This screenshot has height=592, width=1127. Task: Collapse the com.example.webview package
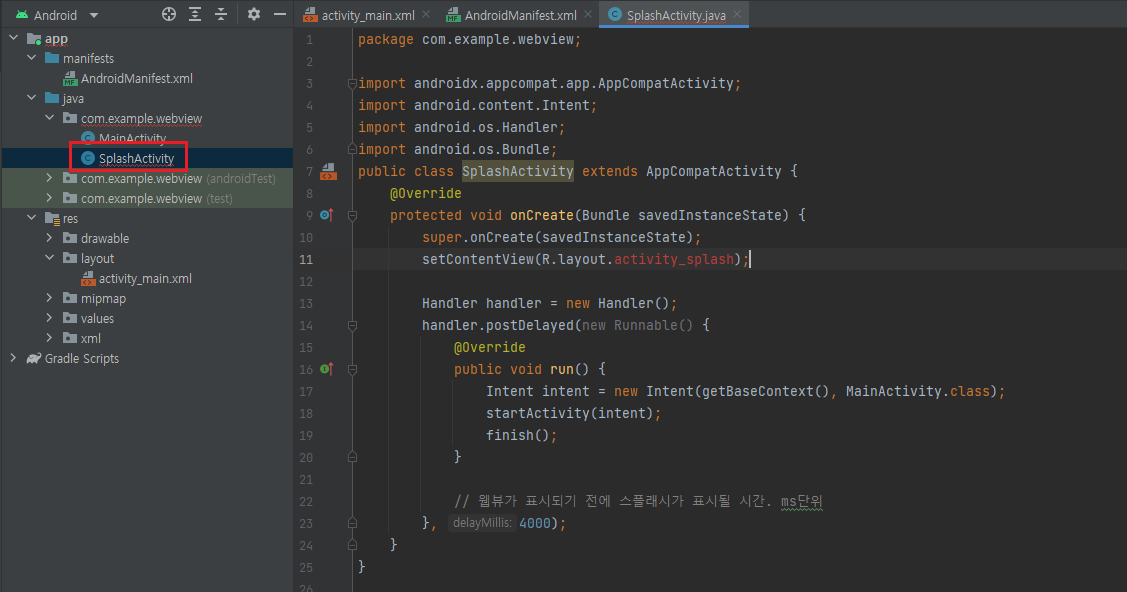(x=50, y=118)
